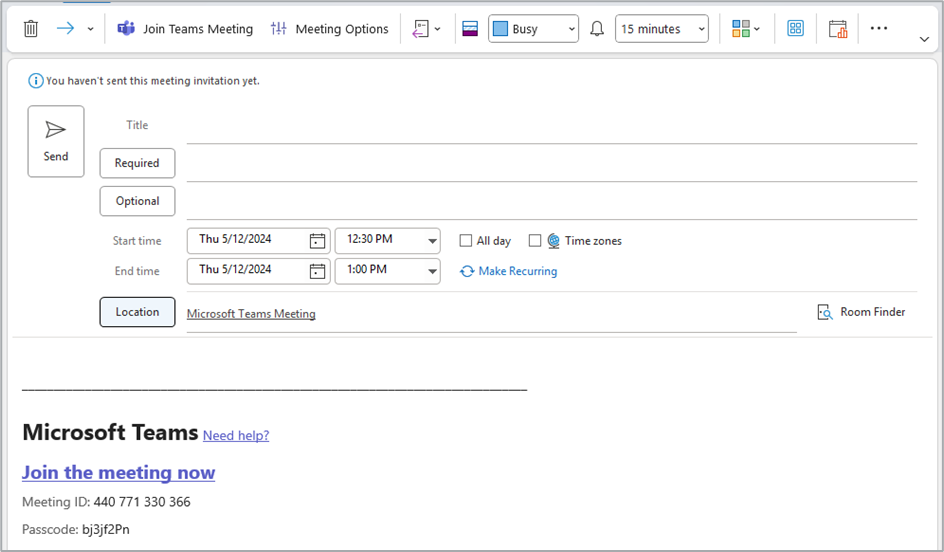Click the Microsoft Teams heading
The height and width of the screenshot is (552, 944).
pos(110,432)
